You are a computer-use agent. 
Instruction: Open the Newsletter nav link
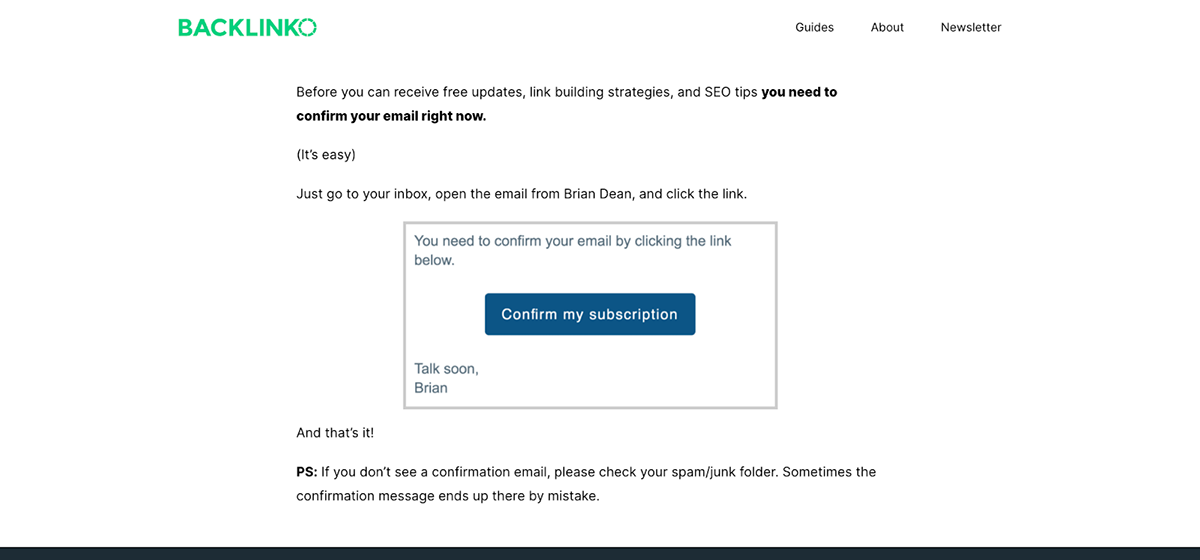click(970, 27)
